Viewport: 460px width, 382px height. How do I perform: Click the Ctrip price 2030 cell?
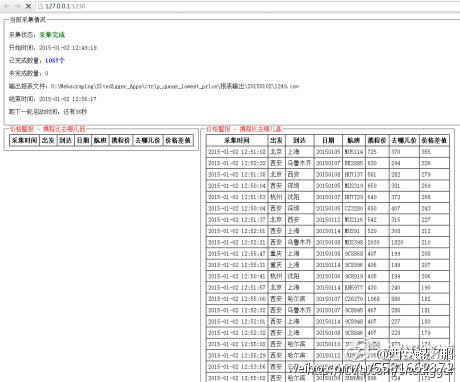[x=377, y=242]
